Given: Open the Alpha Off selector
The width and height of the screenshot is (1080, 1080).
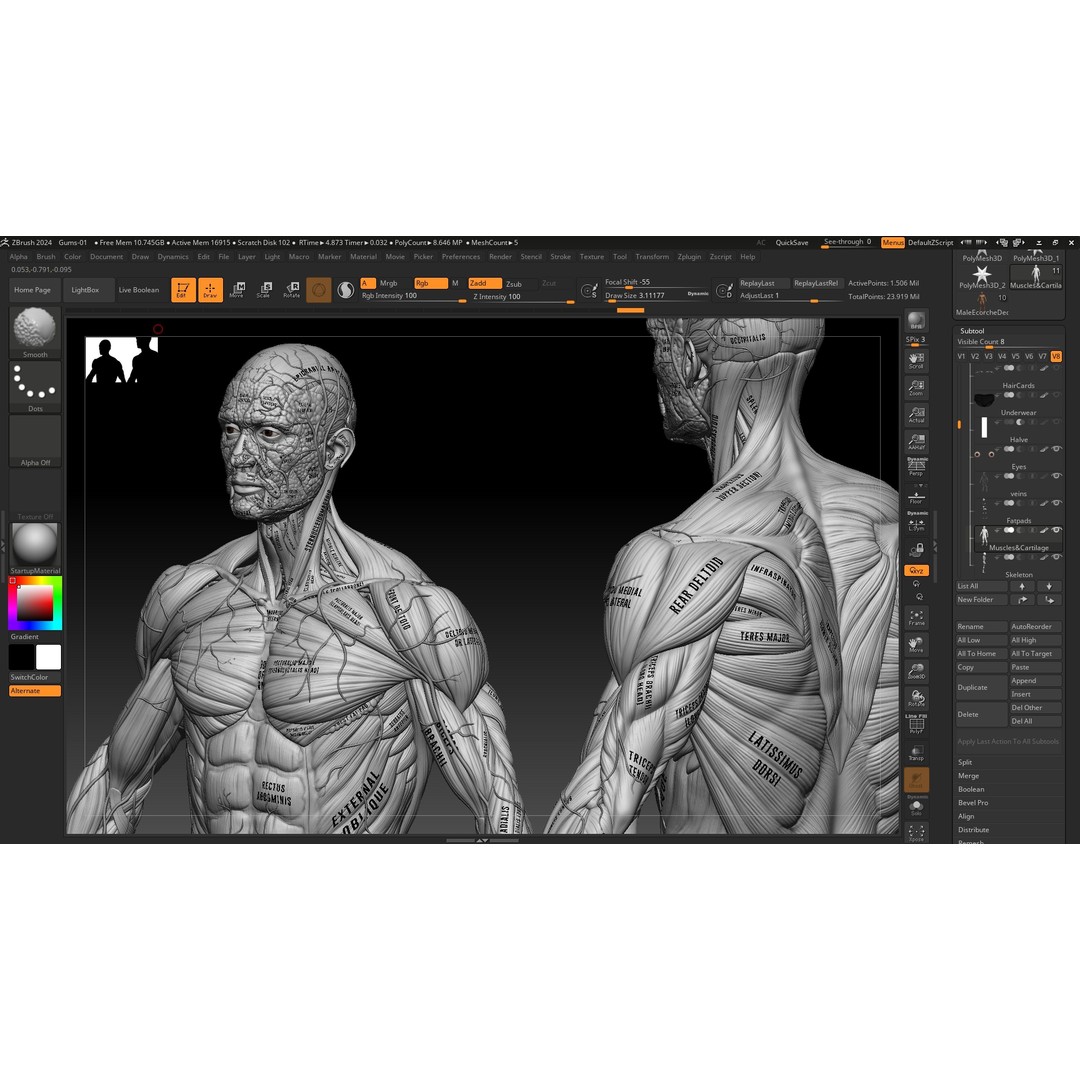Looking at the screenshot, I should (35, 442).
